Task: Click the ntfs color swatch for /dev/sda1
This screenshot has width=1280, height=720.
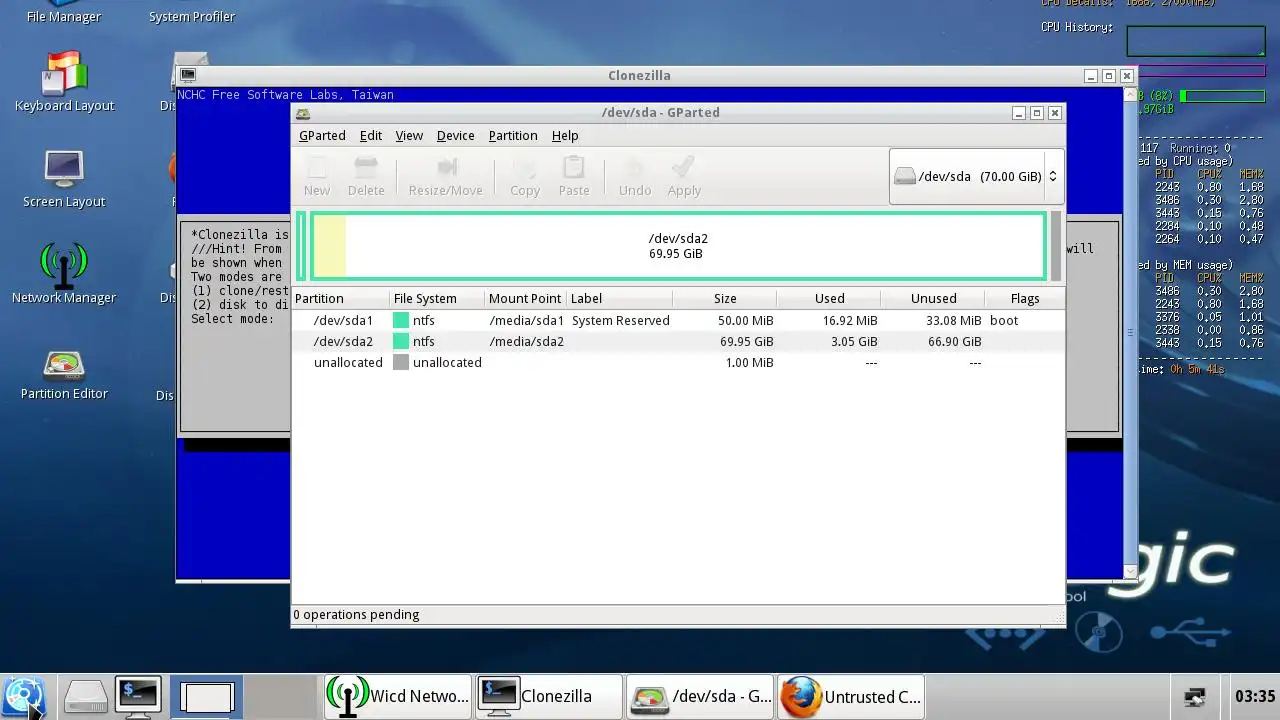Action: tap(401, 320)
